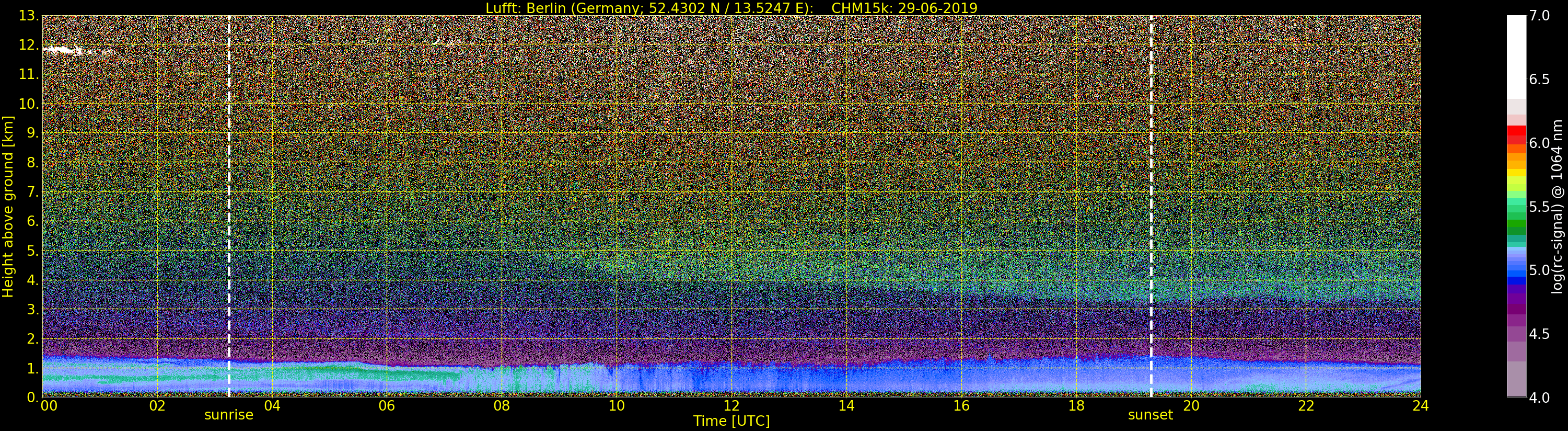Click the "Height above ground [km]" axis label
The image size is (1568, 431).
pos(8,207)
